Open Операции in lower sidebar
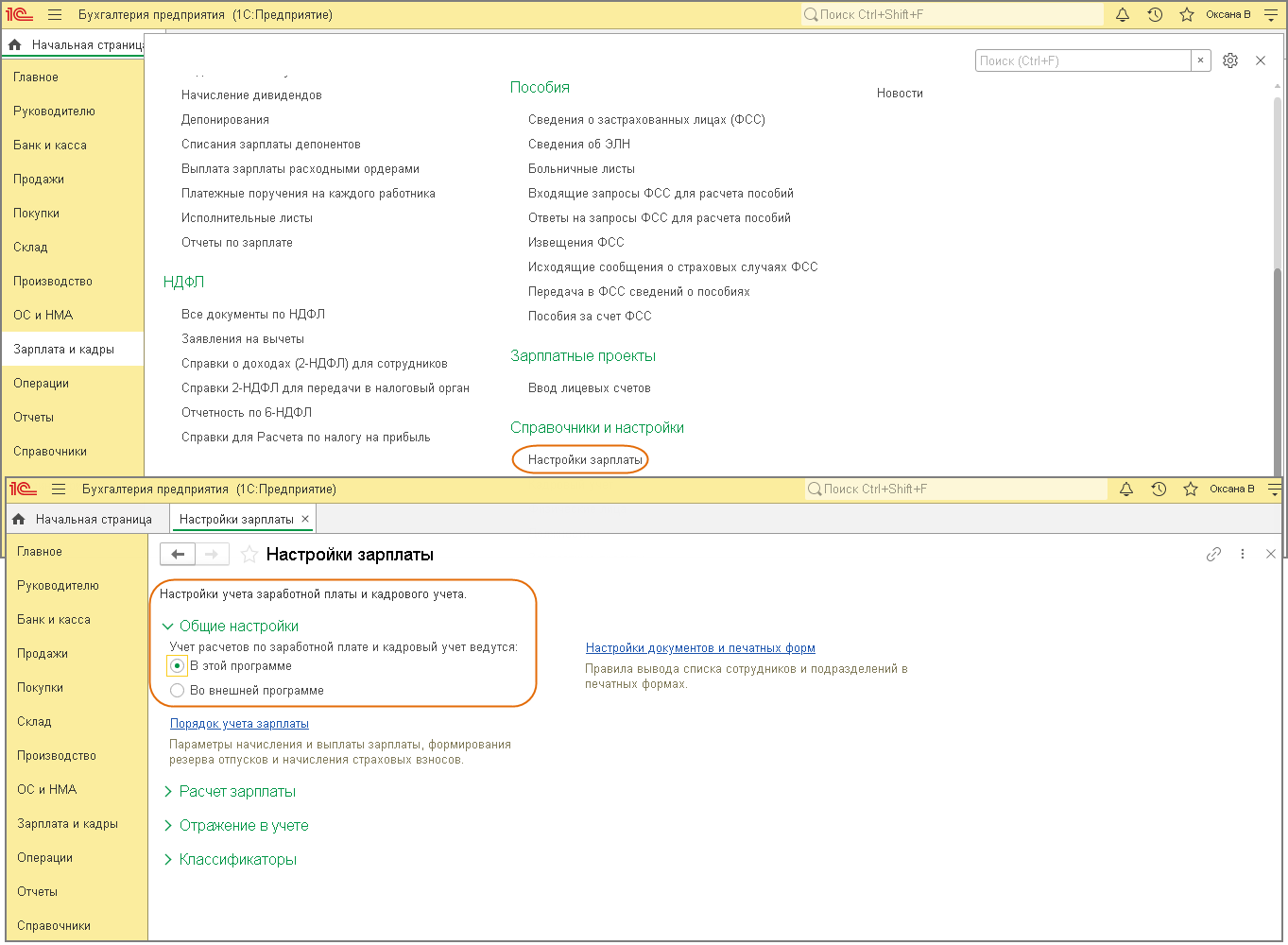This screenshot has height=945, width=1288. [x=77, y=858]
